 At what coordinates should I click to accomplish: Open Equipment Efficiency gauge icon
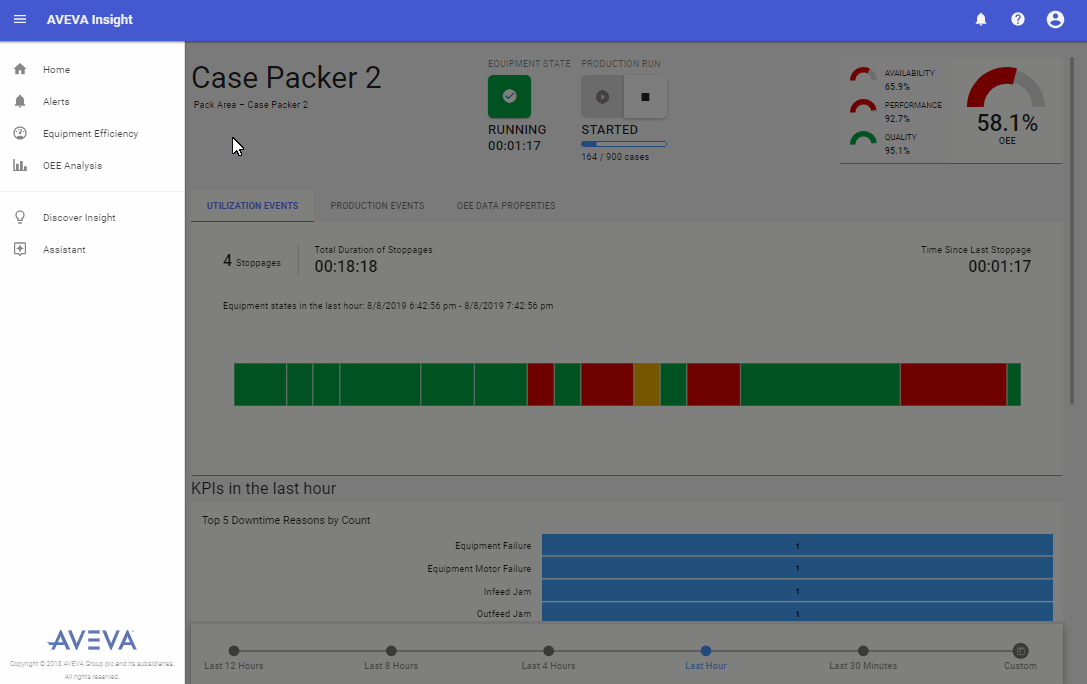tap(20, 133)
